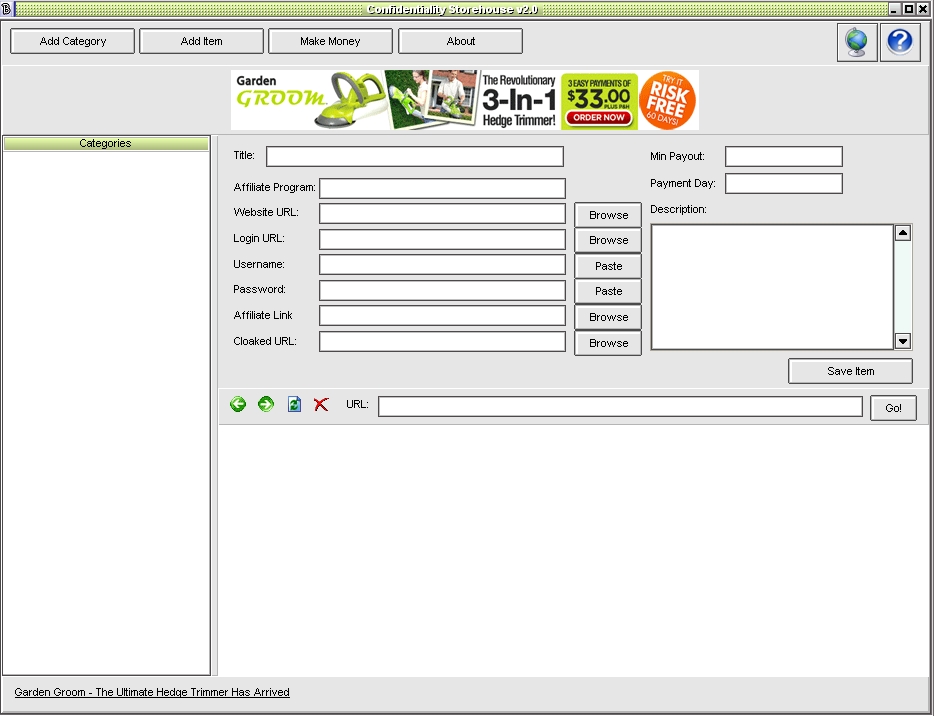Image resolution: width=934 pixels, height=716 pixels.
Task: Paste into the Password field
Action: (608, 291)
